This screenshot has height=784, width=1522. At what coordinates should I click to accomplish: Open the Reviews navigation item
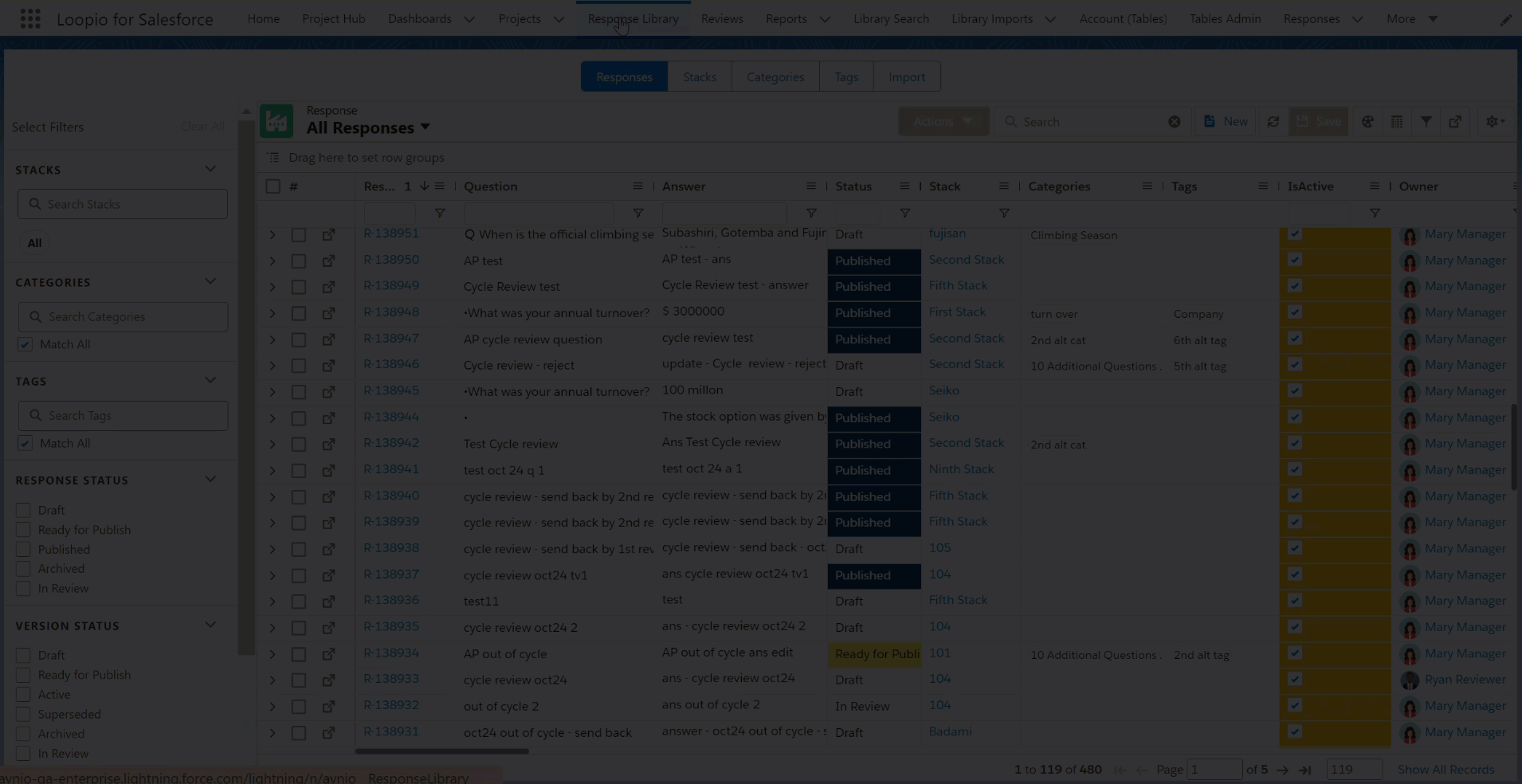(x=722, y=18)
